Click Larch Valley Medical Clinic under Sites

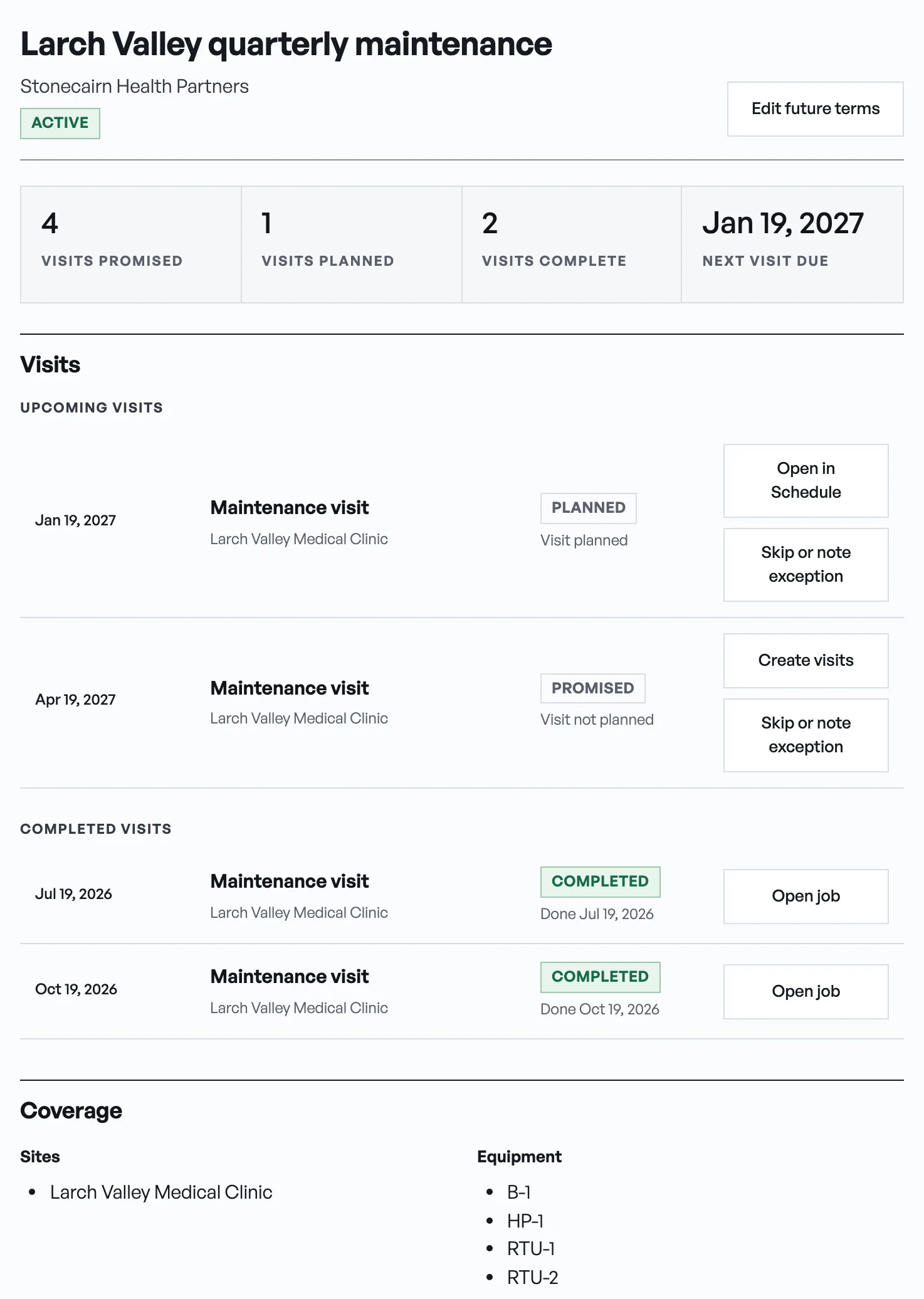pyautogui.click(x=161, y=1192)
